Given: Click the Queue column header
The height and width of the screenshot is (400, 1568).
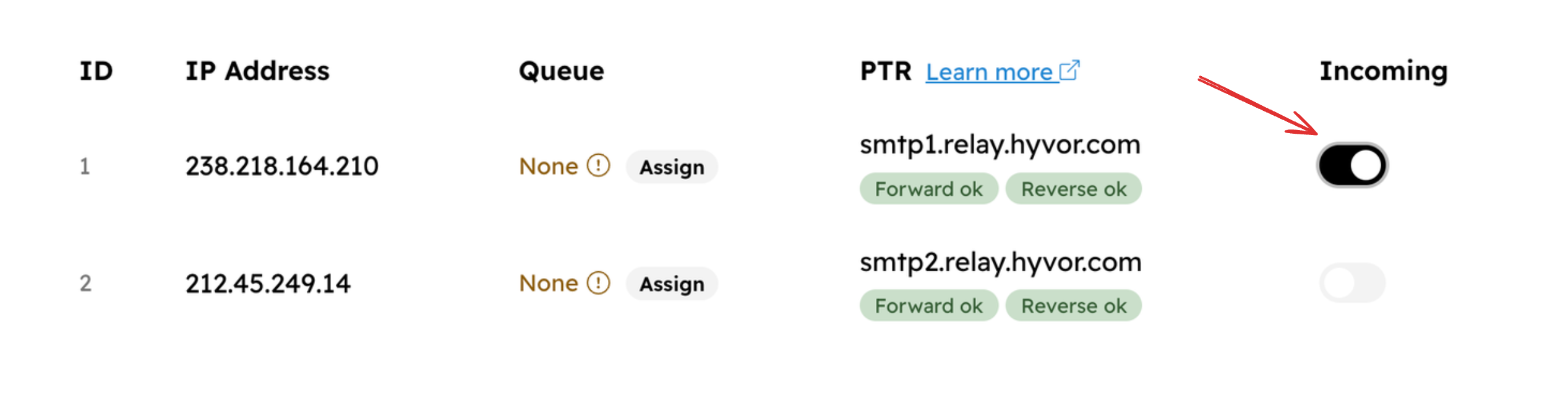Looking at the screenshot, I should [561, 71].
